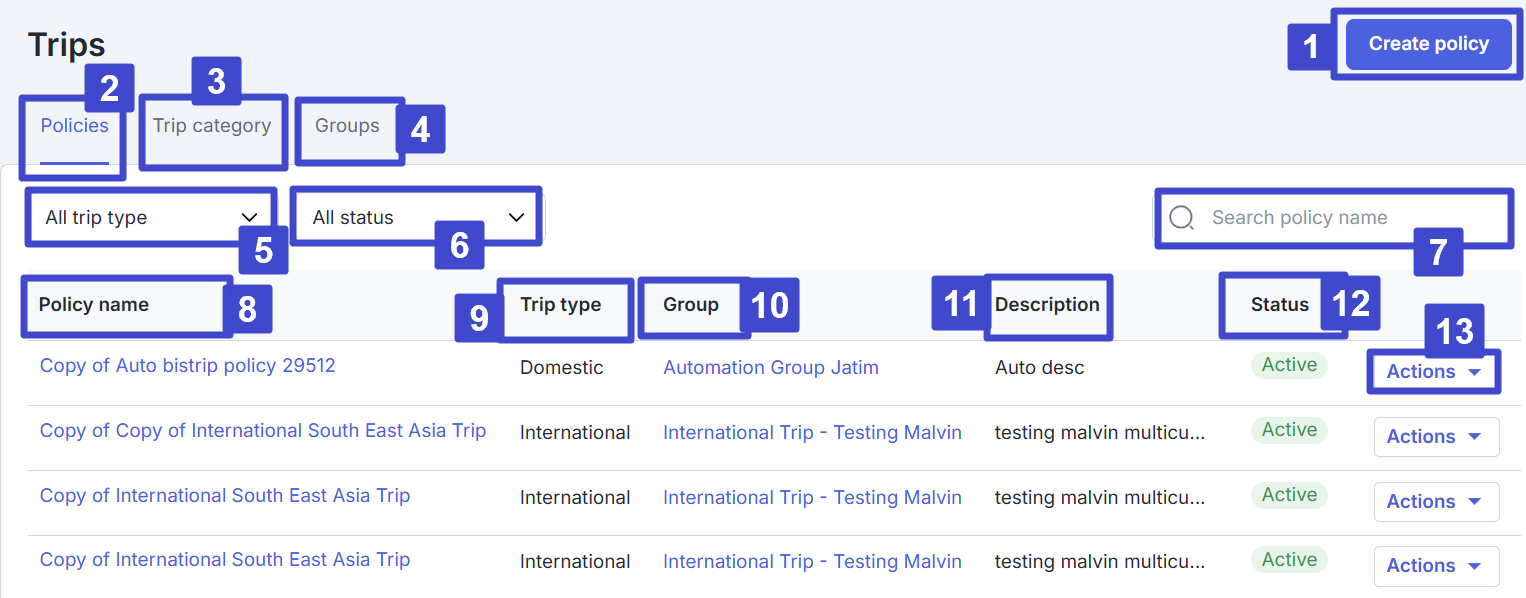This screenshot has height=598, width=1526.
Task: Open Actions for Copy of Auto bistrip policy
Action: (x=1434, y=372)
